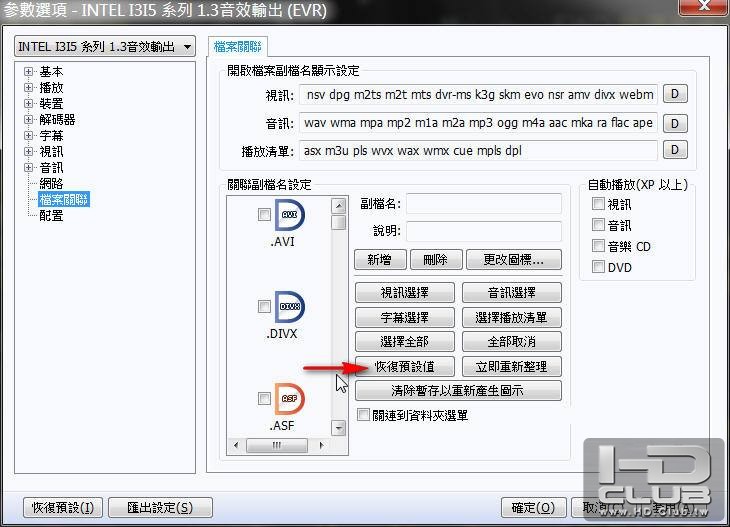Click the .ASF file type icon
Screen dimensions: 730x527
coord(289,399)
